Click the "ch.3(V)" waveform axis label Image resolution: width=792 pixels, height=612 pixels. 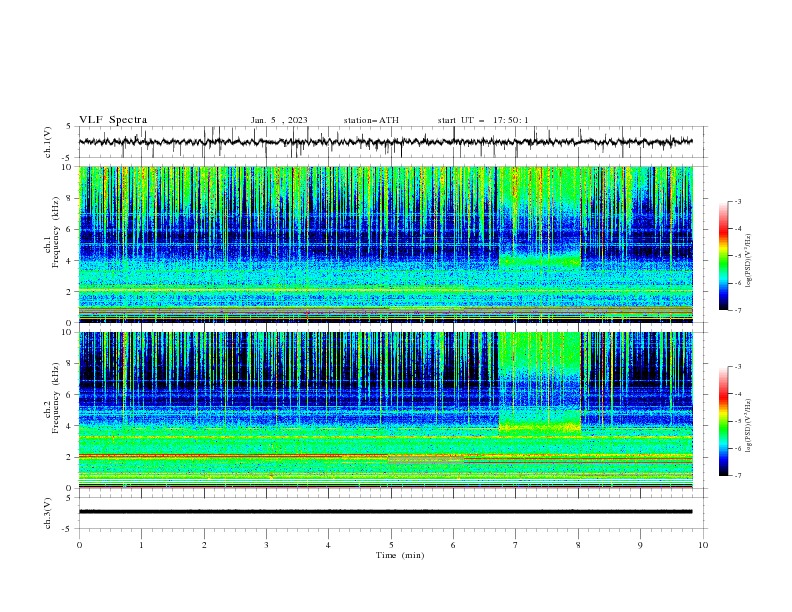pos(48,513)
